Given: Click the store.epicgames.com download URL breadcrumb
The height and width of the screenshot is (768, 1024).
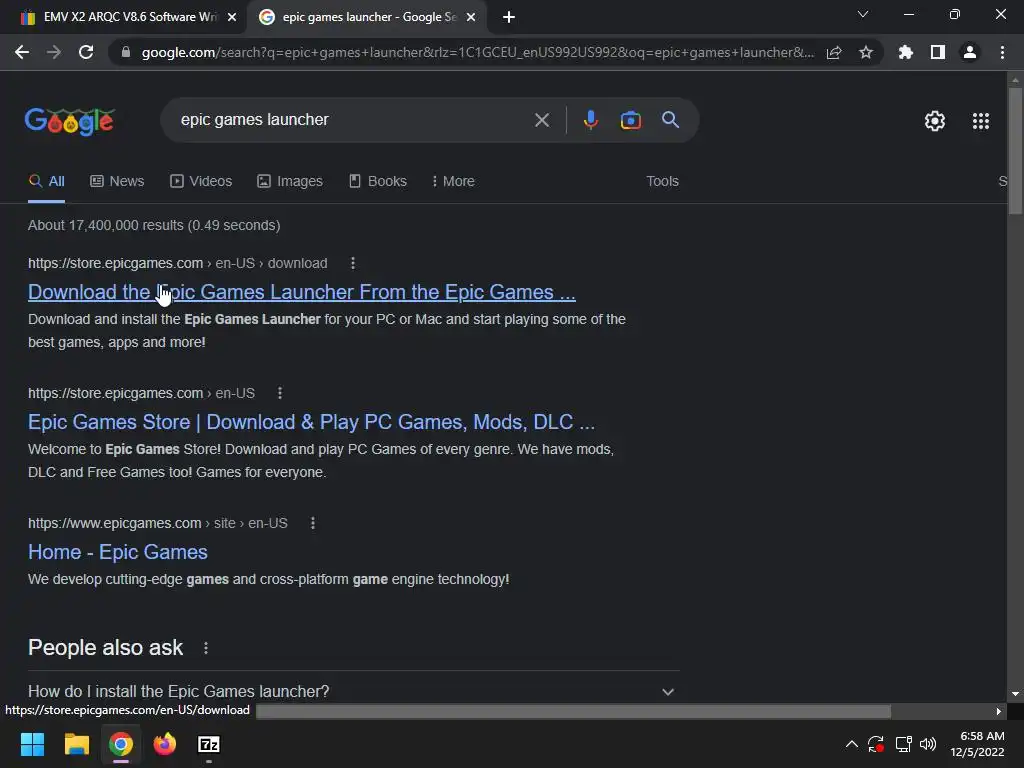Looking at the screenshot, I should [x=178, y=263].
